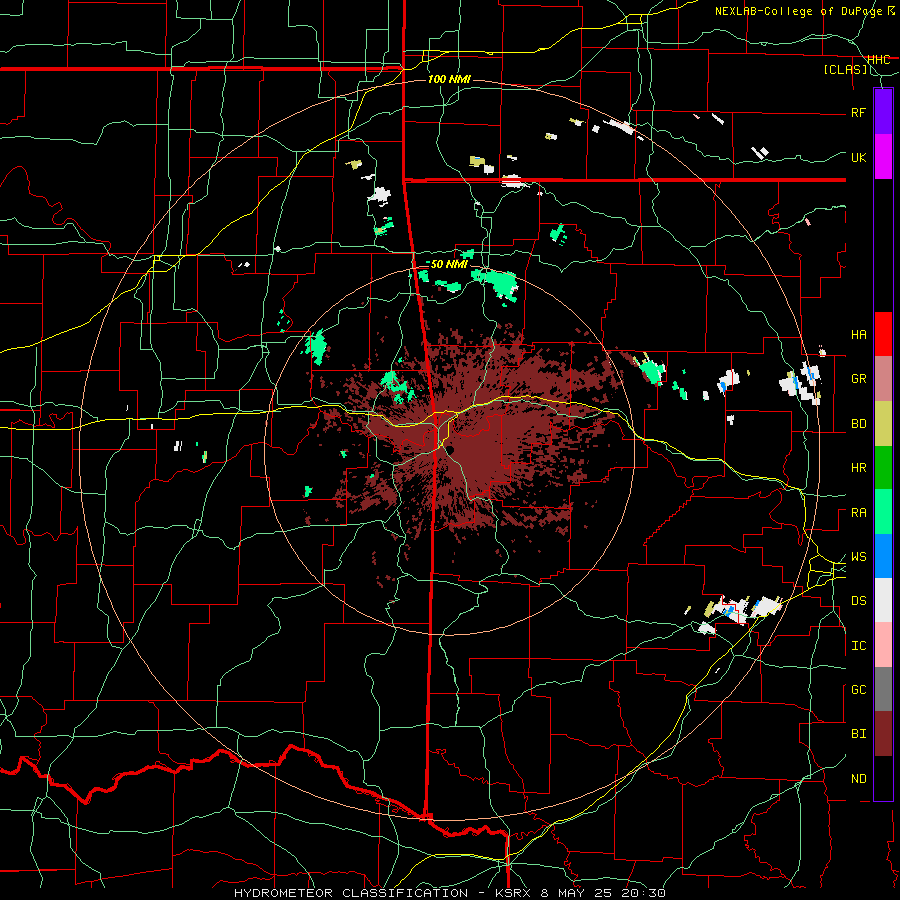Click the black radar site marker dot
This screenshot has width=900, height=900.
[451, 451]
